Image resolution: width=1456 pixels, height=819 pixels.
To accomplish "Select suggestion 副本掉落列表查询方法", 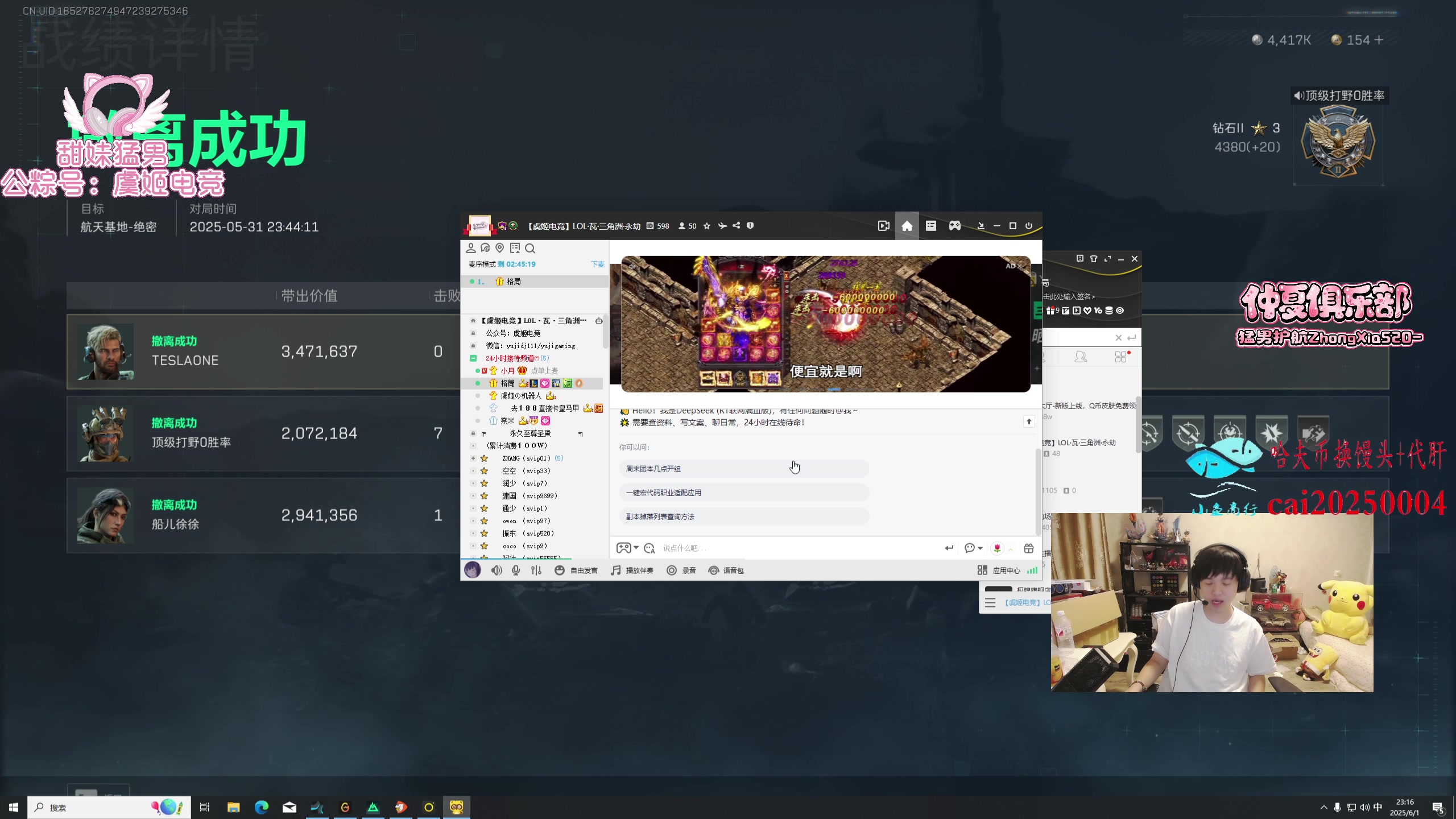I will click(x=744, y=516).
